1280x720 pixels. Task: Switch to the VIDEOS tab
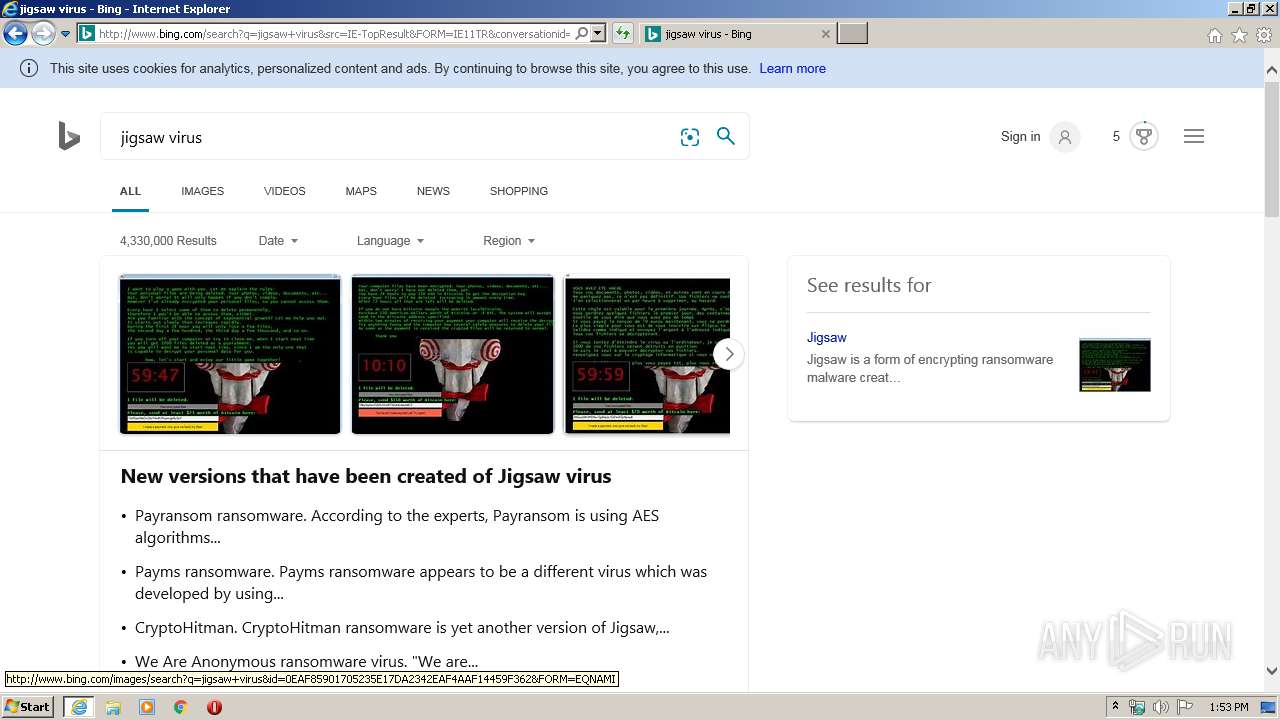(284, 191)
